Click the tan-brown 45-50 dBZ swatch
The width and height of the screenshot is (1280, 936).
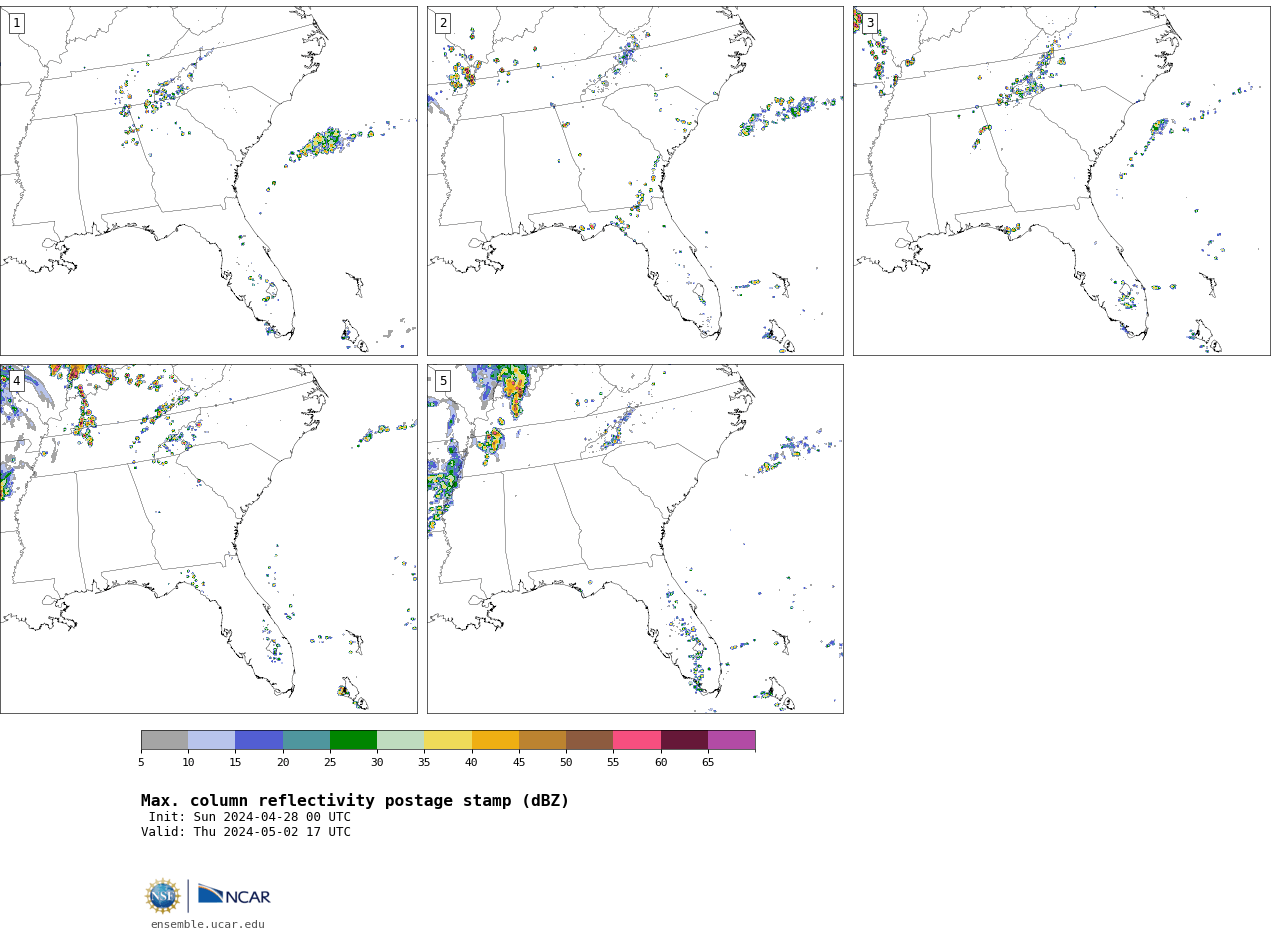pyautogui.click(x=542, y=740)
